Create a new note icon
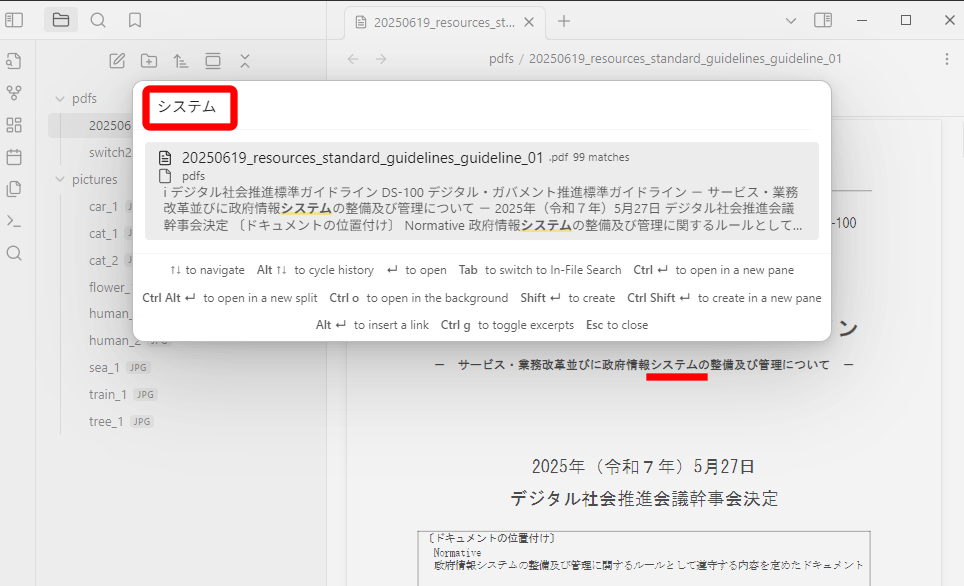 [117, 61]
